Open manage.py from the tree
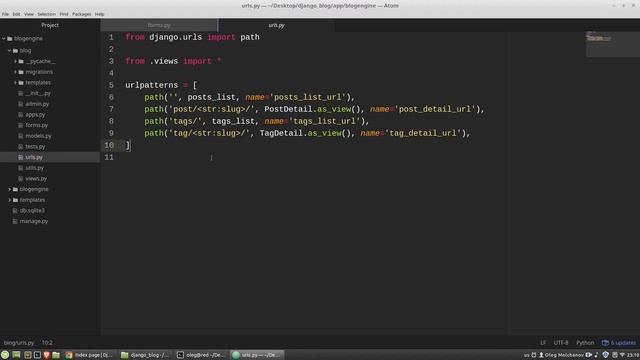 [34, 221]
